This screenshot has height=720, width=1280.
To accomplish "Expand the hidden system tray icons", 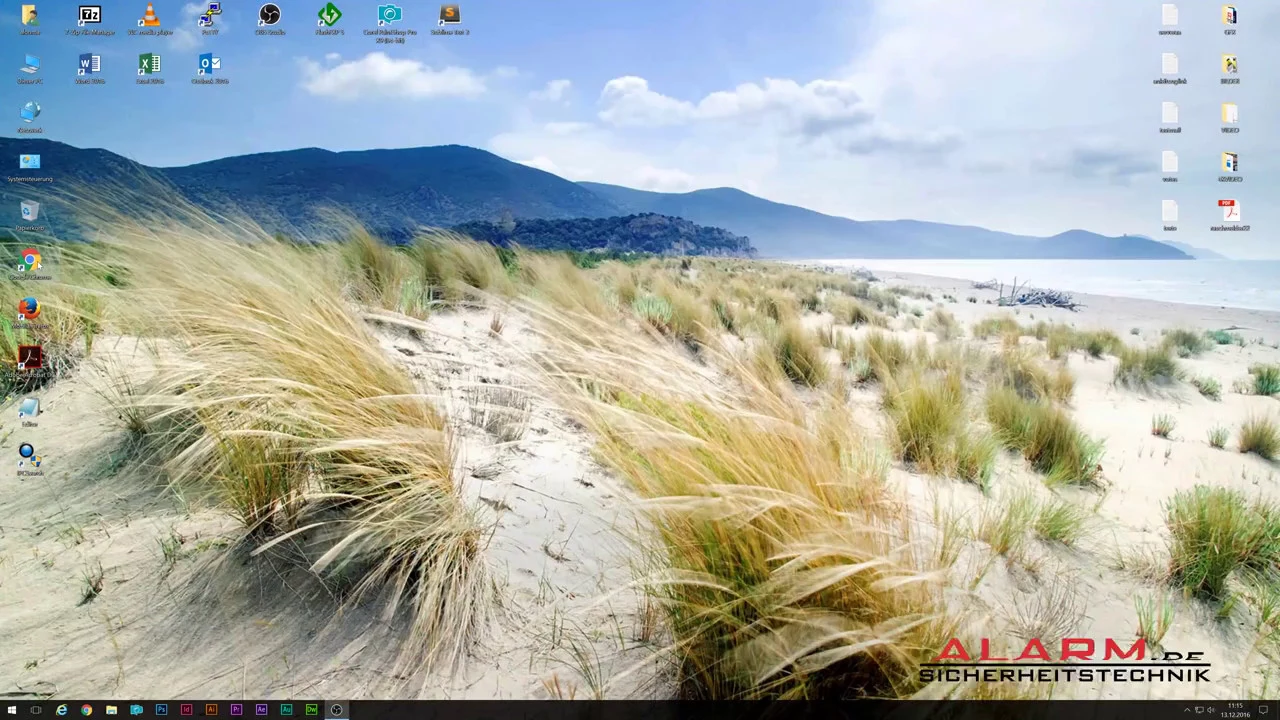I will [1186, 710].
